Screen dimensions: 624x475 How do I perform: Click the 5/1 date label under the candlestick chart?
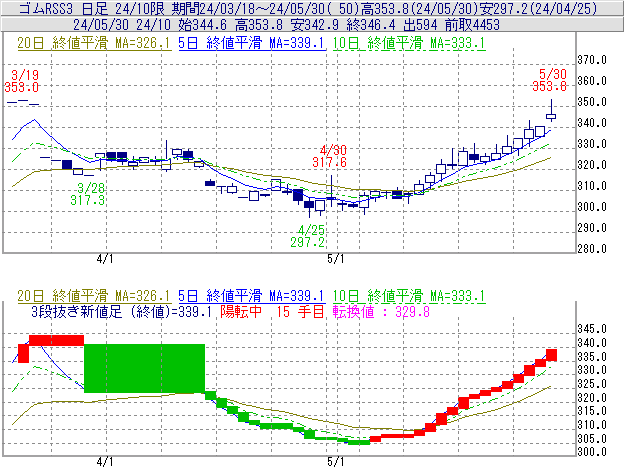[336, 259]
